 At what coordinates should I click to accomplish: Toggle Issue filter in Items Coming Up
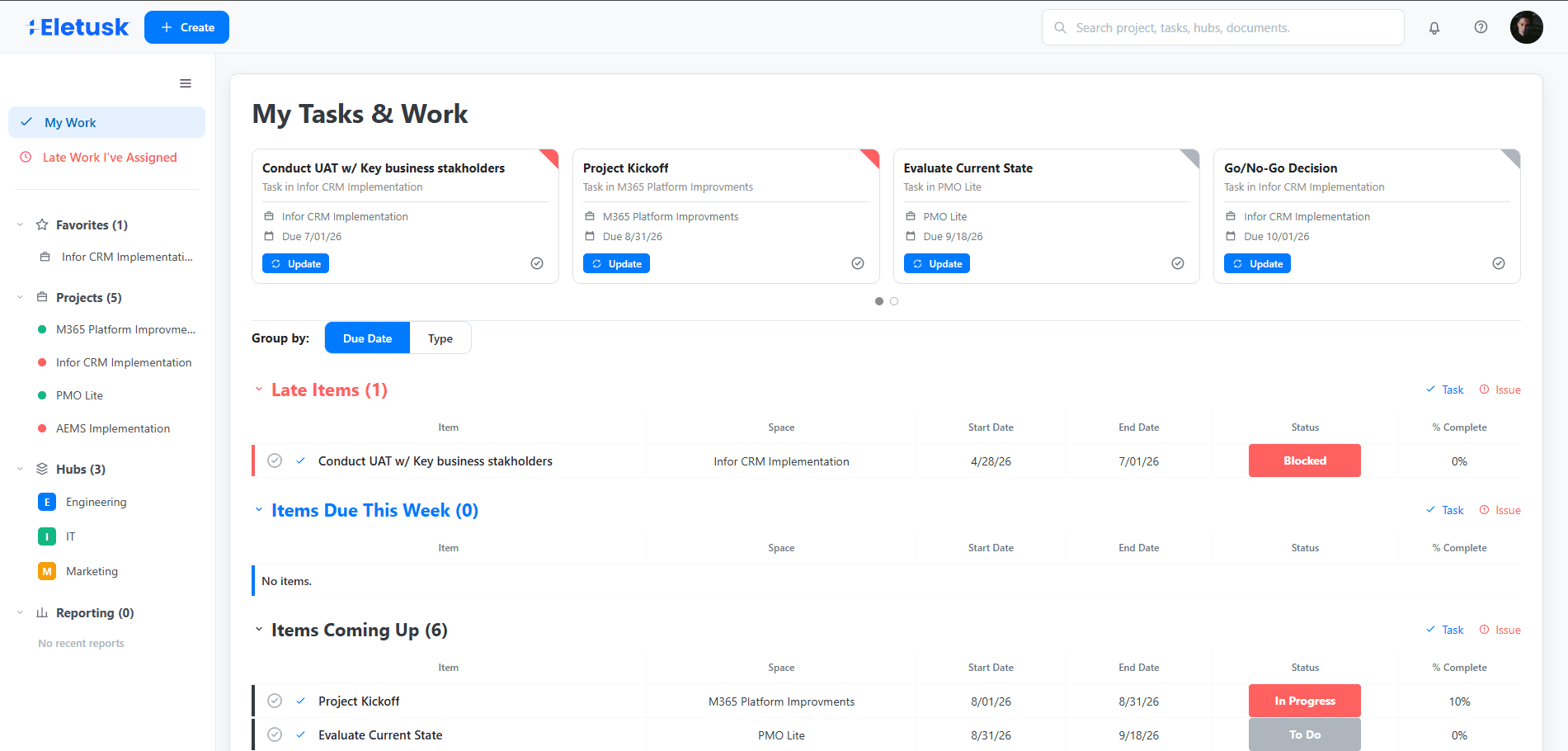(x=1500, y=630)
